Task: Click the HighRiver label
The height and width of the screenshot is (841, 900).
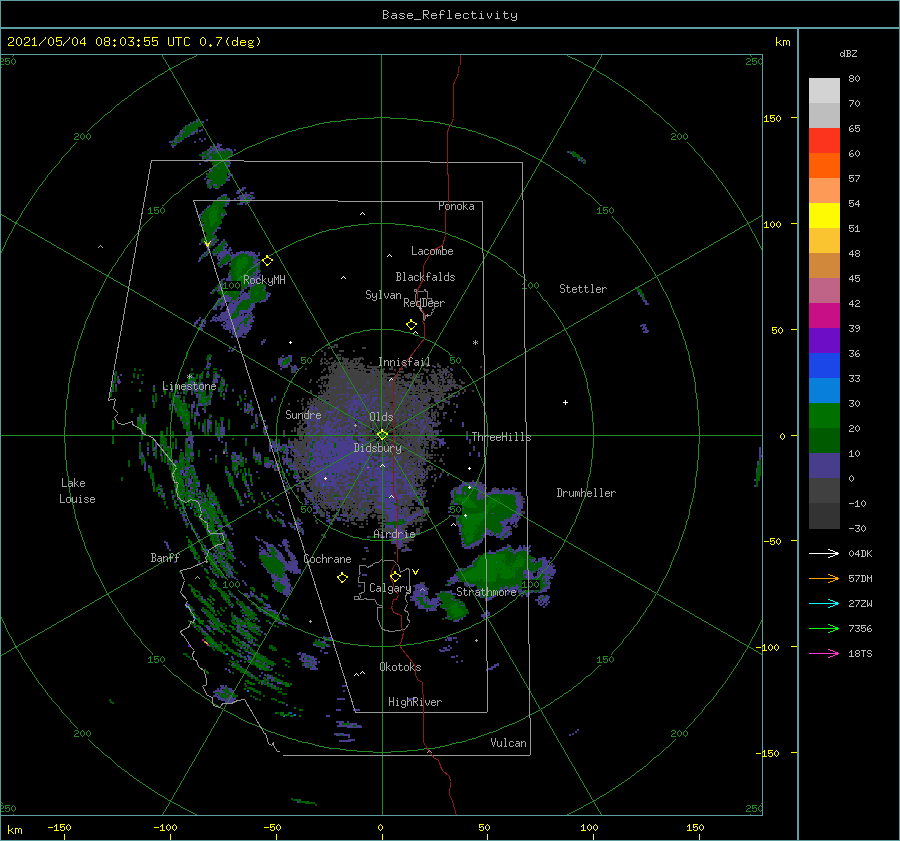Action: [415, 702]
